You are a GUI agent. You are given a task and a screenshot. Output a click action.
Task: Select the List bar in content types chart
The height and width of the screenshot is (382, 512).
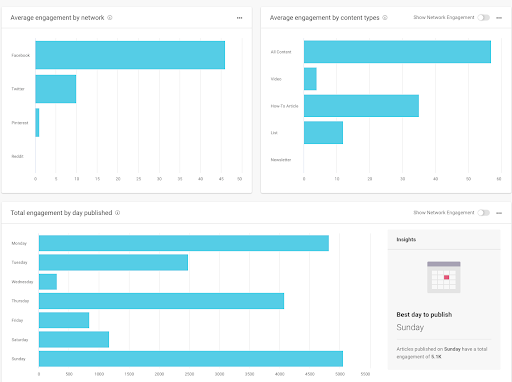point(323,133)
